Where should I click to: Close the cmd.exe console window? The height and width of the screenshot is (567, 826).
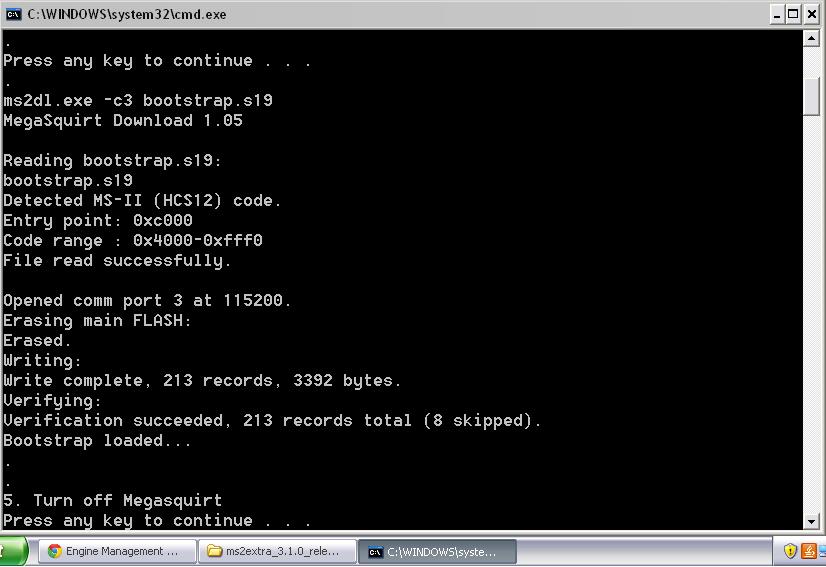point(812,14)
